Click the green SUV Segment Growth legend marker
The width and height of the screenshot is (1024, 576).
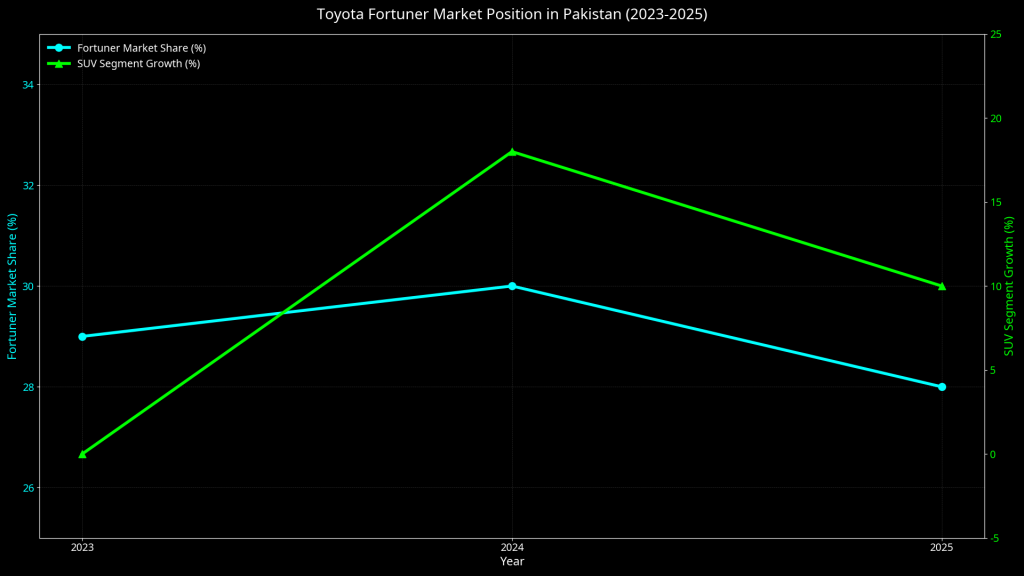pyautogui.click(x=57, y=62)
